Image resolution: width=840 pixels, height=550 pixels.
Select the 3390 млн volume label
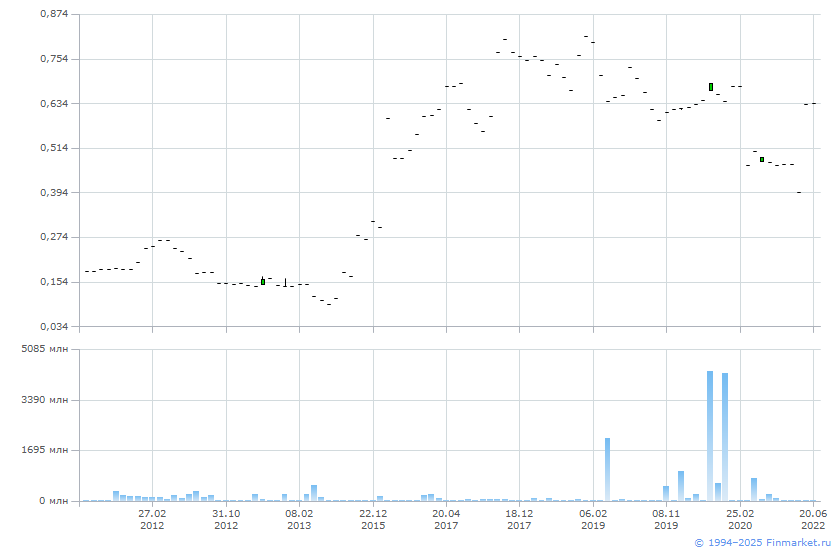[45, 400]
